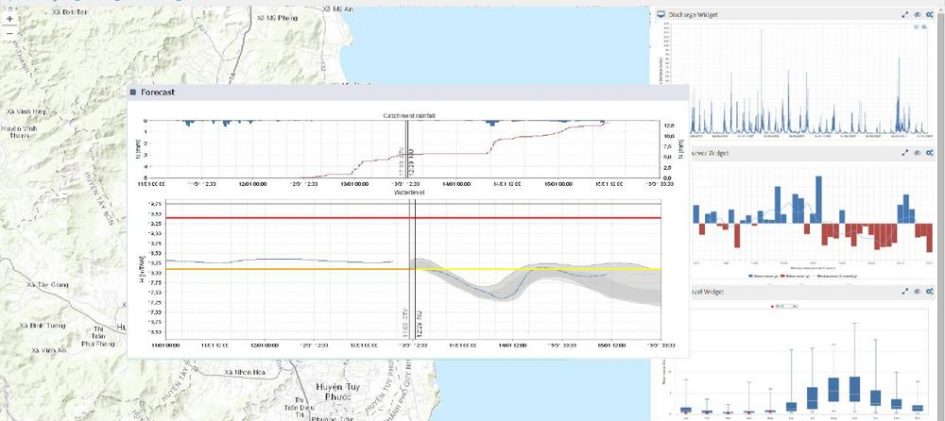Click the Discharge Widget monitor icon

pos(661,15)
